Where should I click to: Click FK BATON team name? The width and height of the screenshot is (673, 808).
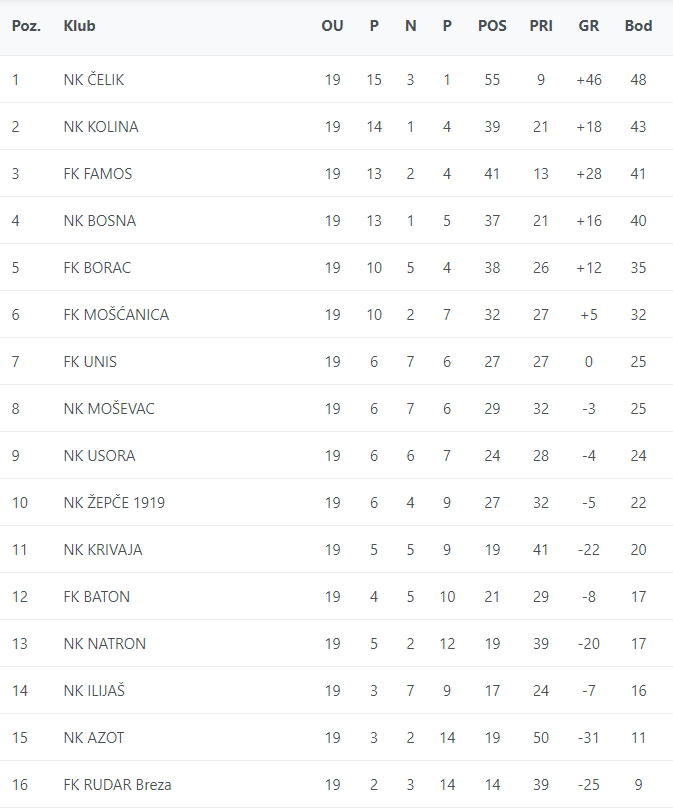coord(97,597)
